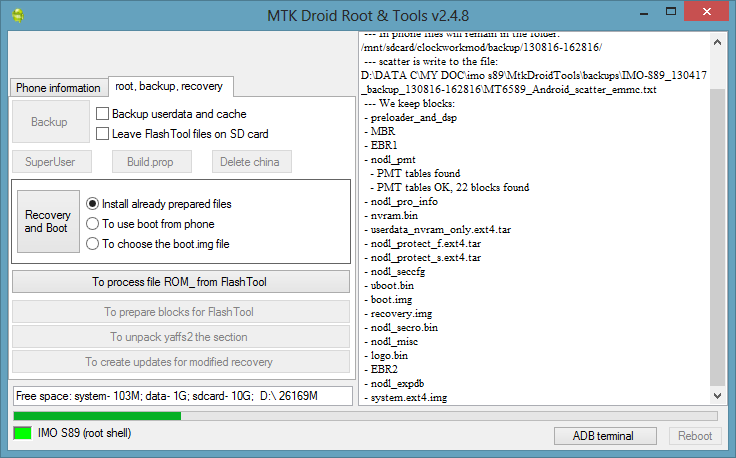Click the preloader_and_dsp log line
Image resolution: width=736 pixels, height=458 pixels.
[410, 117]
